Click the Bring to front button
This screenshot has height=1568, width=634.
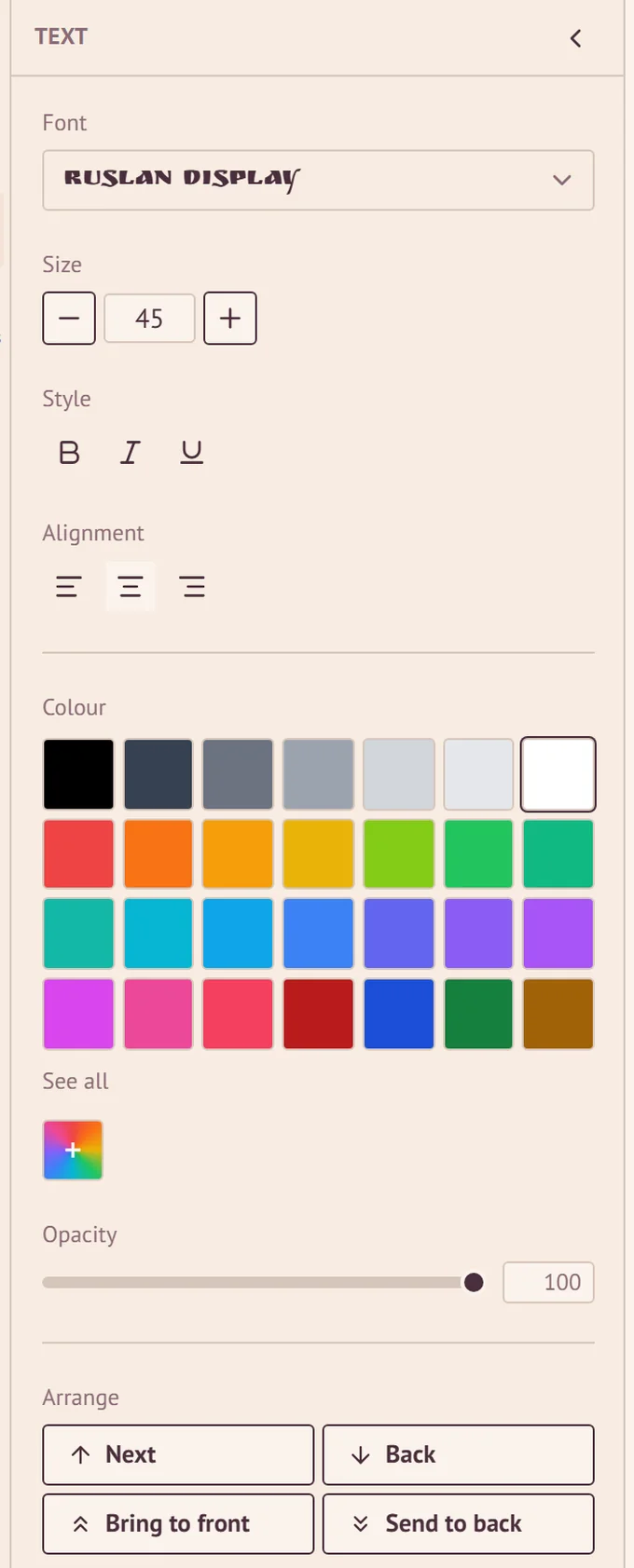pos(178,1524)
